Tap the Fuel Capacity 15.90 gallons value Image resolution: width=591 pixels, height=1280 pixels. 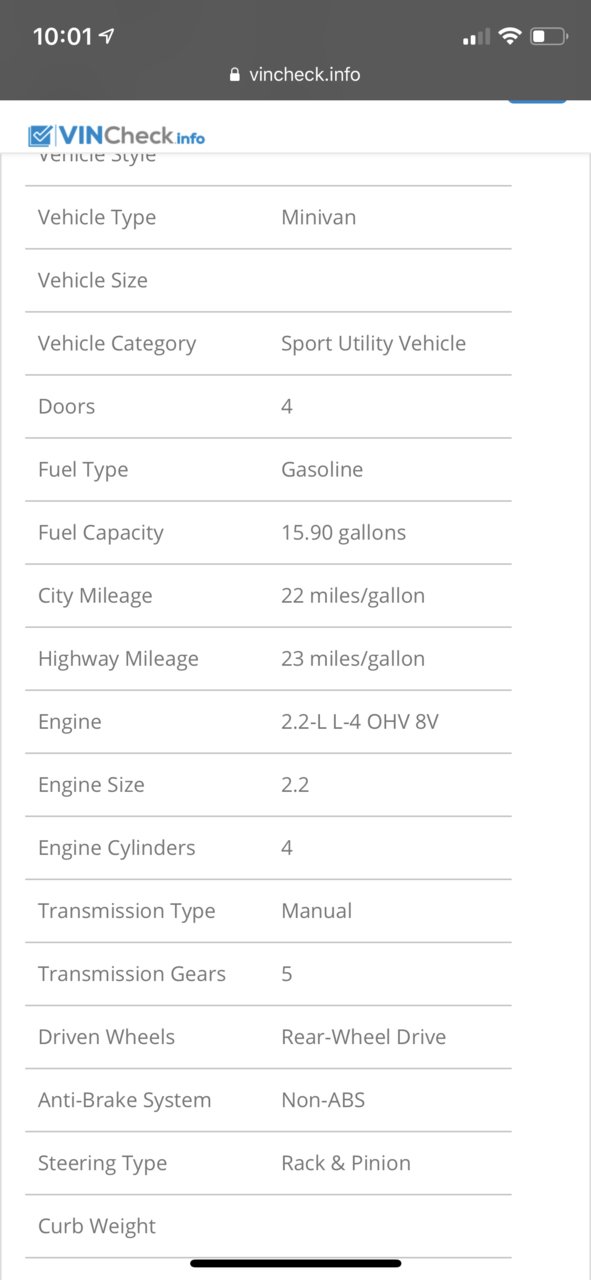[x=343, y=532]
